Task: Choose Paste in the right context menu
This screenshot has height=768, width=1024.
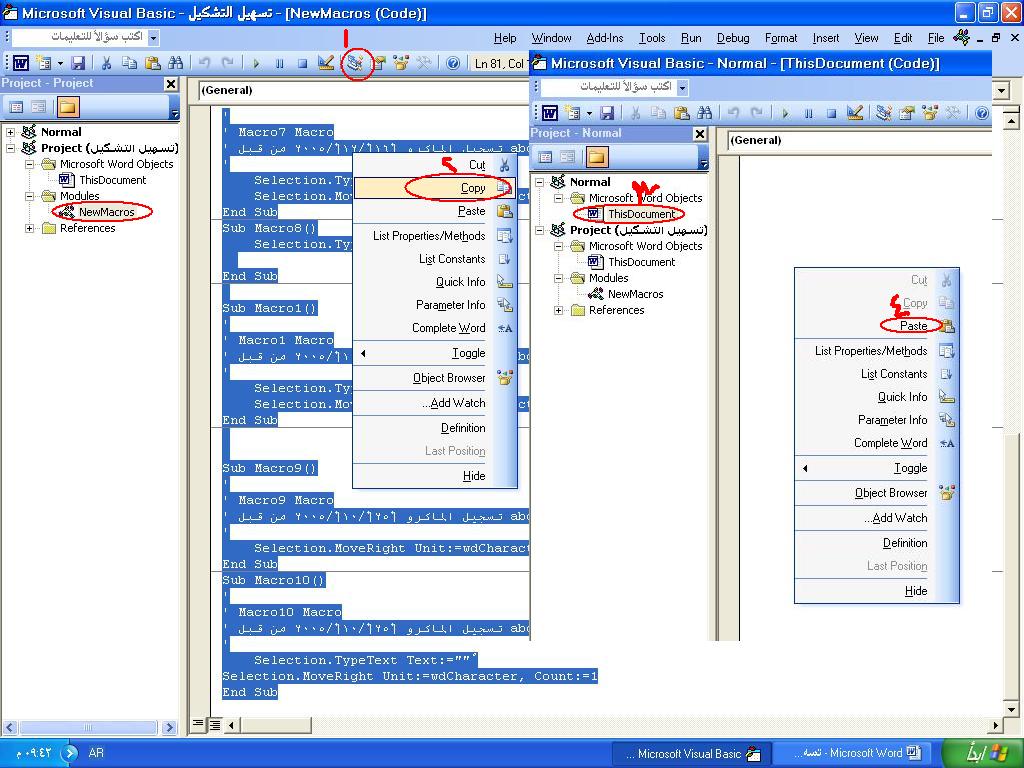Action: (876, 326)
